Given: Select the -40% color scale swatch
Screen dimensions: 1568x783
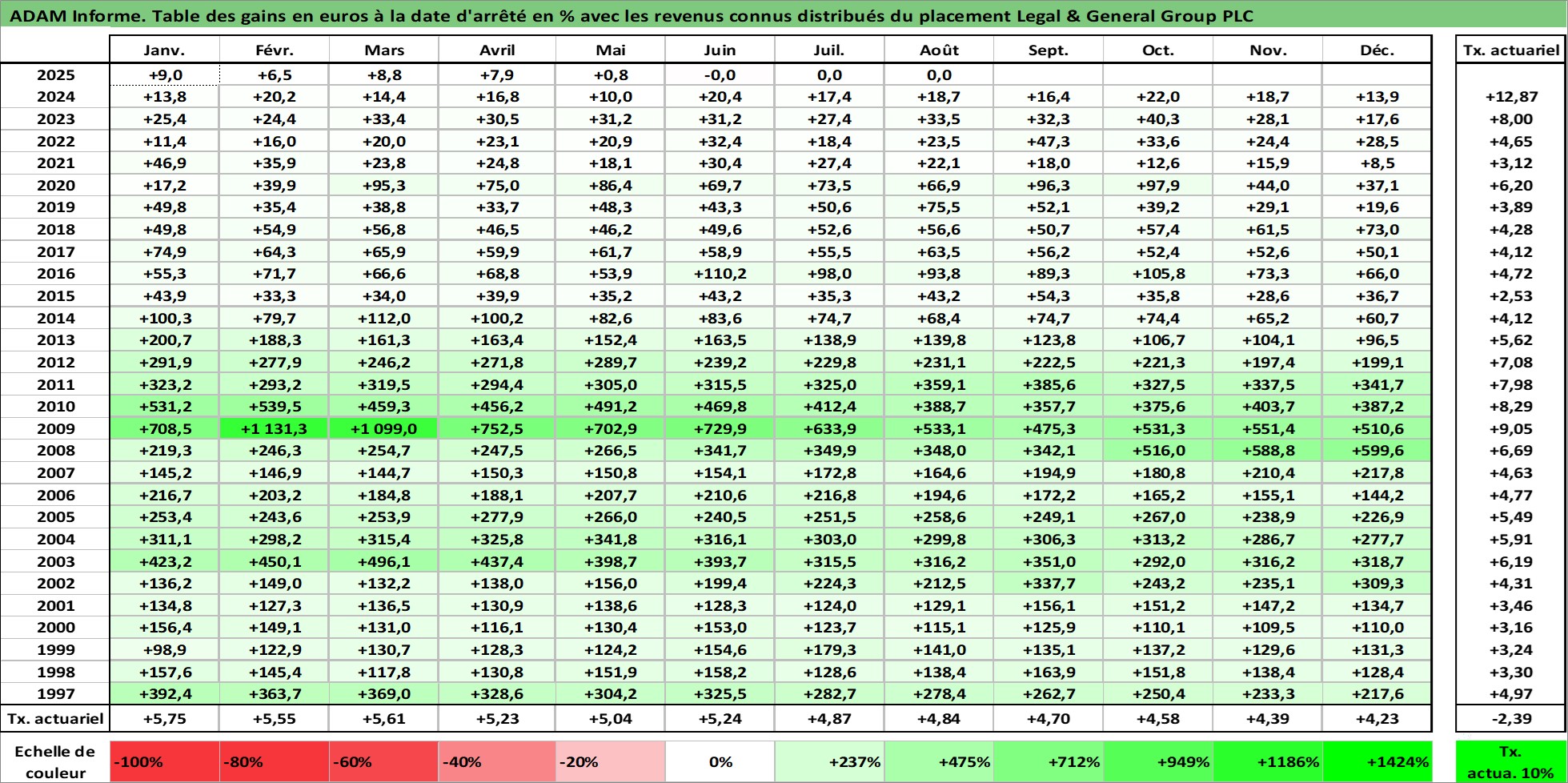Looking at the screenshot, I should [x=497, y=761].
